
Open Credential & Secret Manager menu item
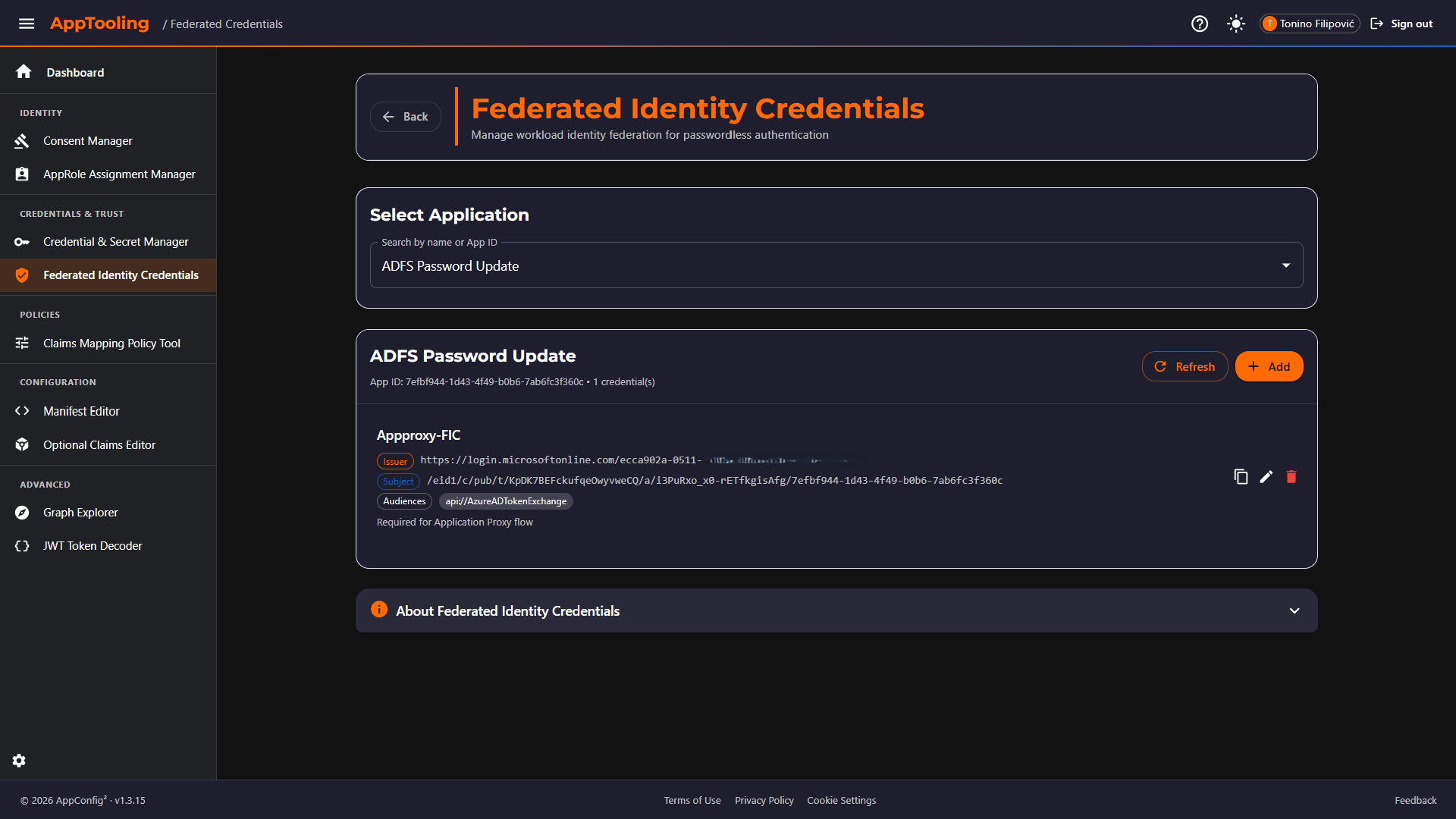point(115,242)
